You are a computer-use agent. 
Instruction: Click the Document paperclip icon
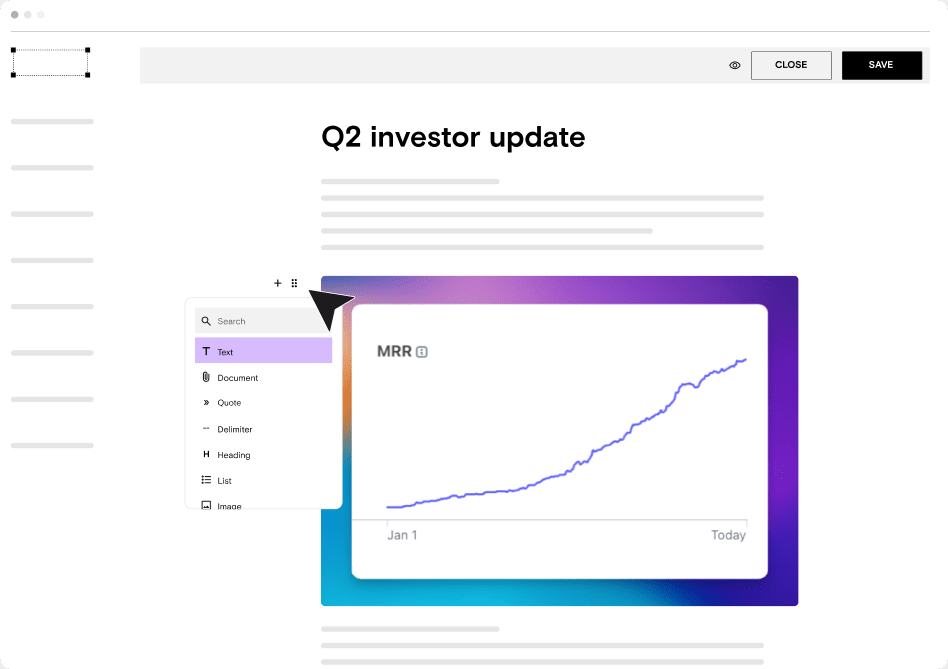(x=206, y=377)
